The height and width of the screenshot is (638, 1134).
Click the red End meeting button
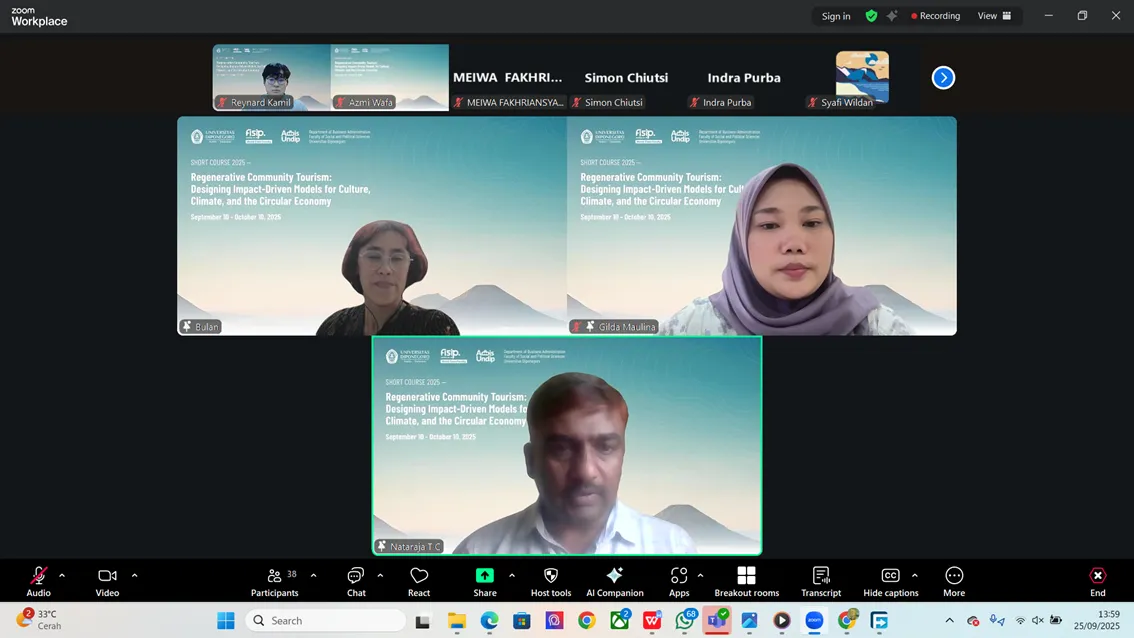[x=1097, y=580]
